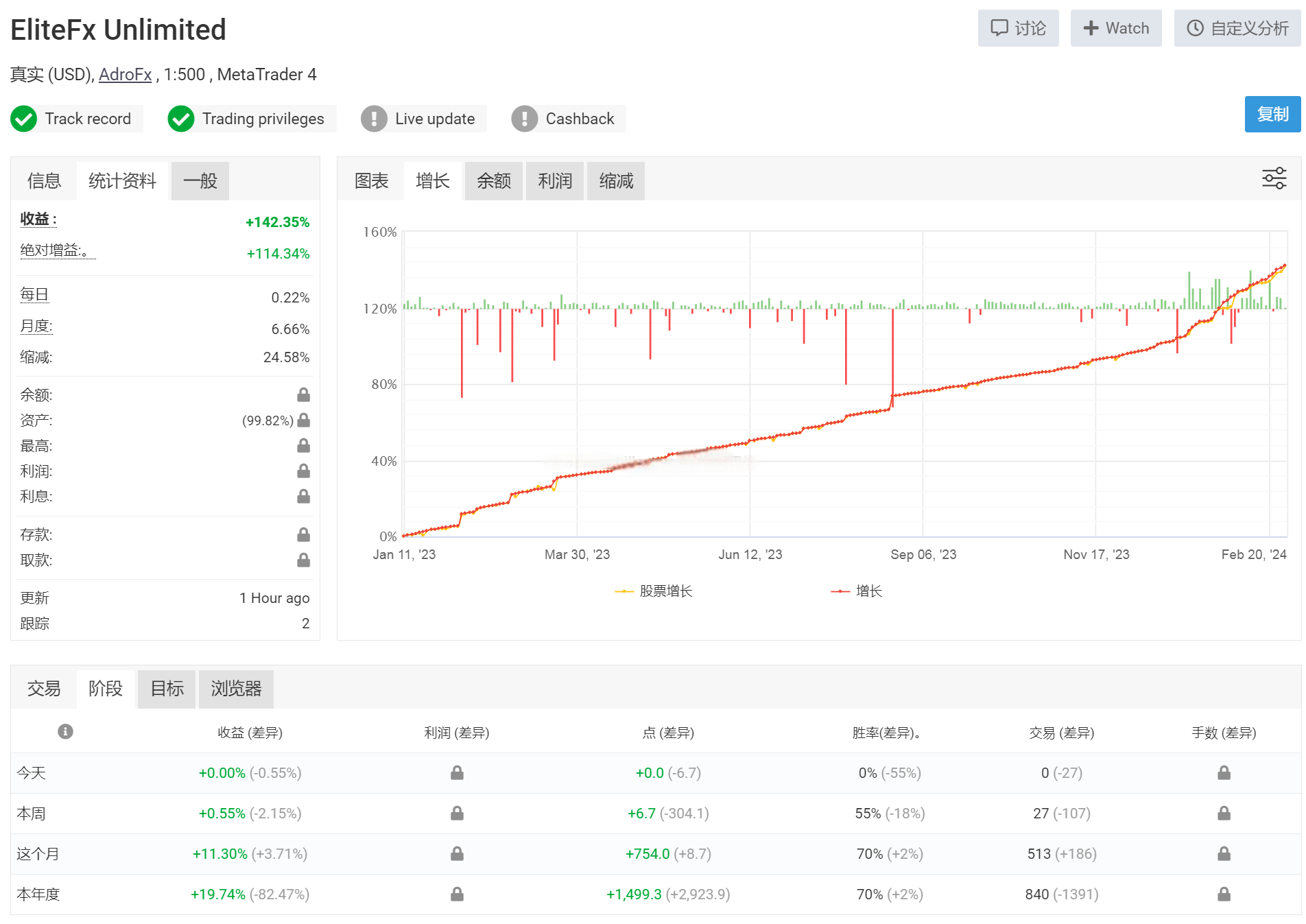The height and width of the screenshot is (924, 1306).
Task: Toggle the 股票增长 legend series
Action: click(654, 591)
